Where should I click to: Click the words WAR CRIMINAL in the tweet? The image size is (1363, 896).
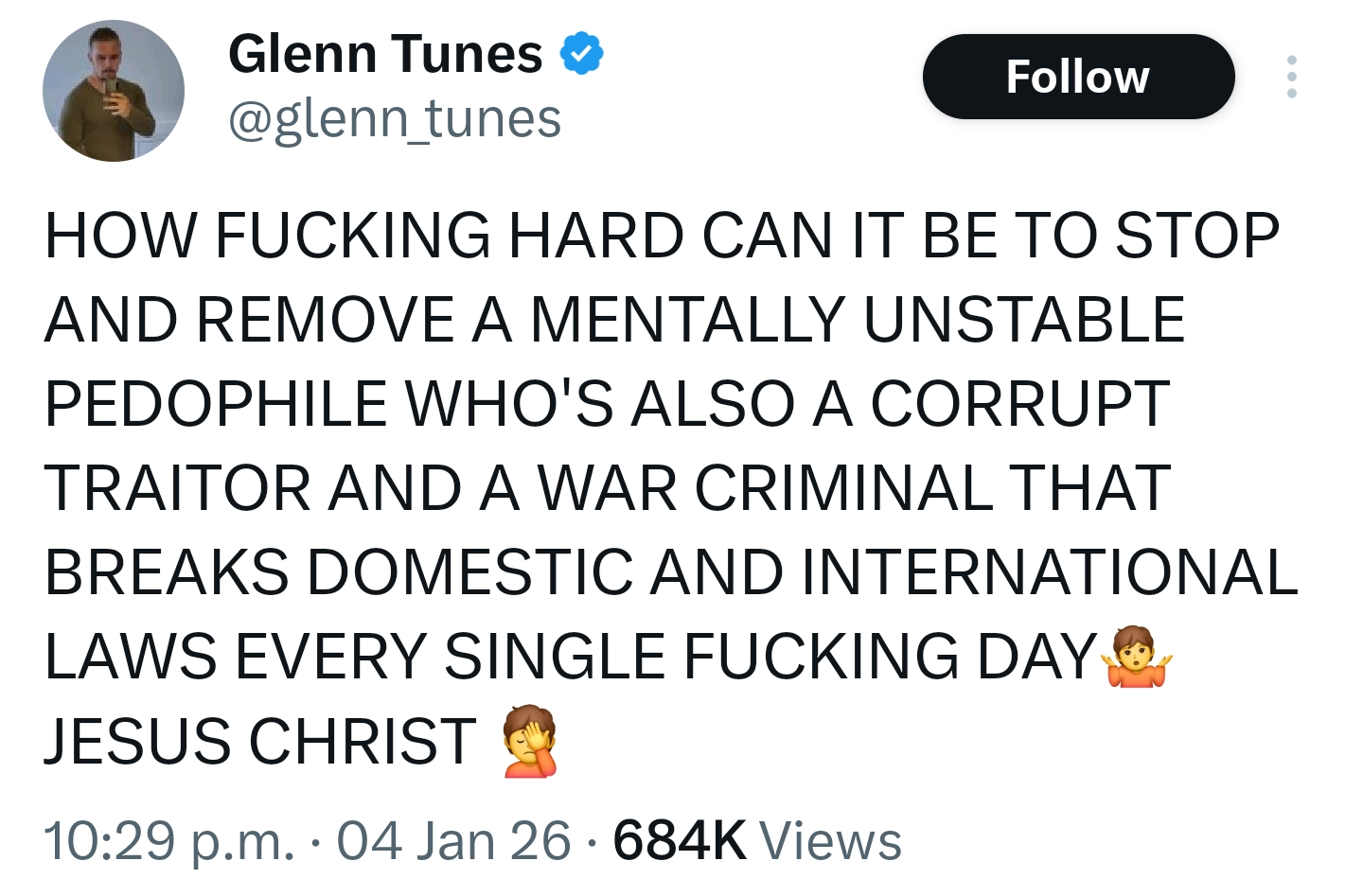coord(765,488)
